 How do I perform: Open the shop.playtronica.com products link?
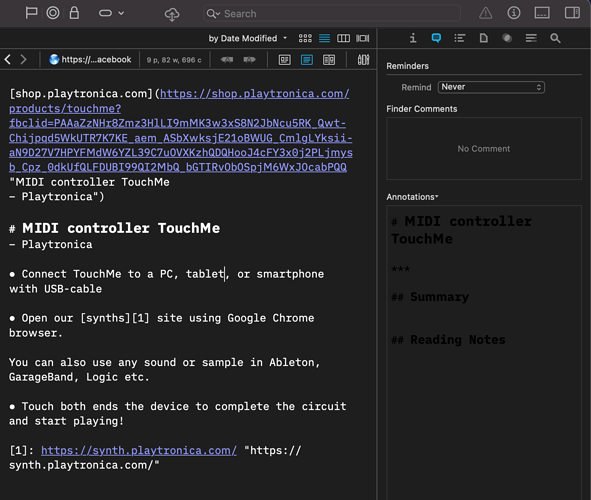tap(181, 130)
